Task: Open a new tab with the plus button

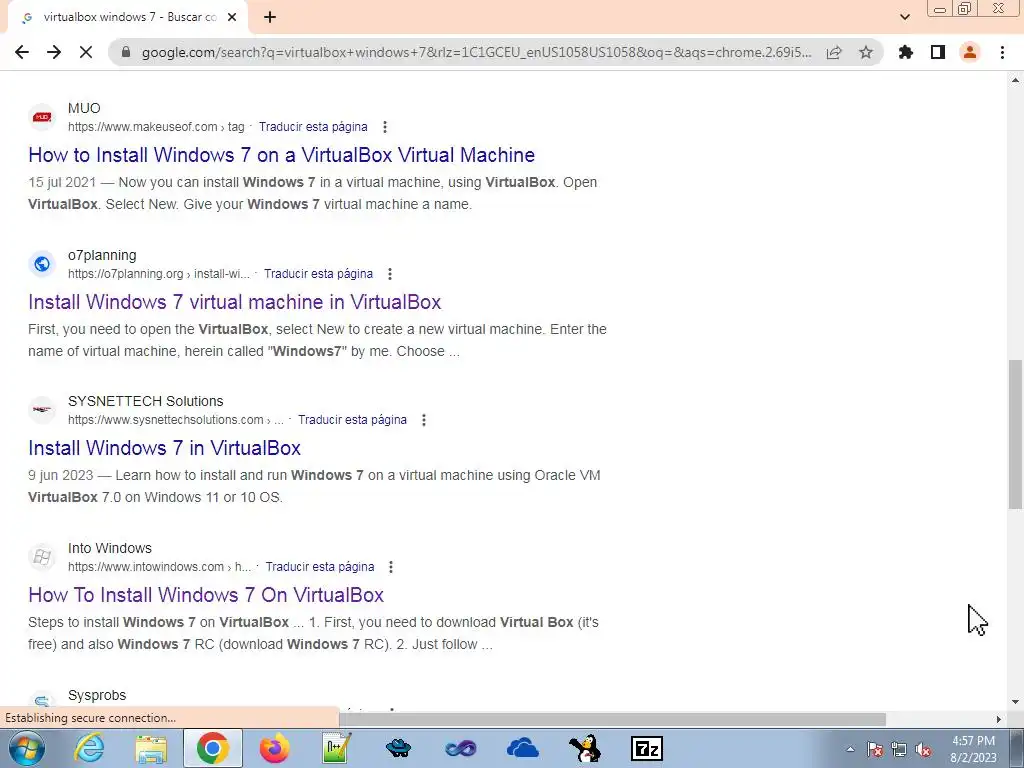Action: 270,18
